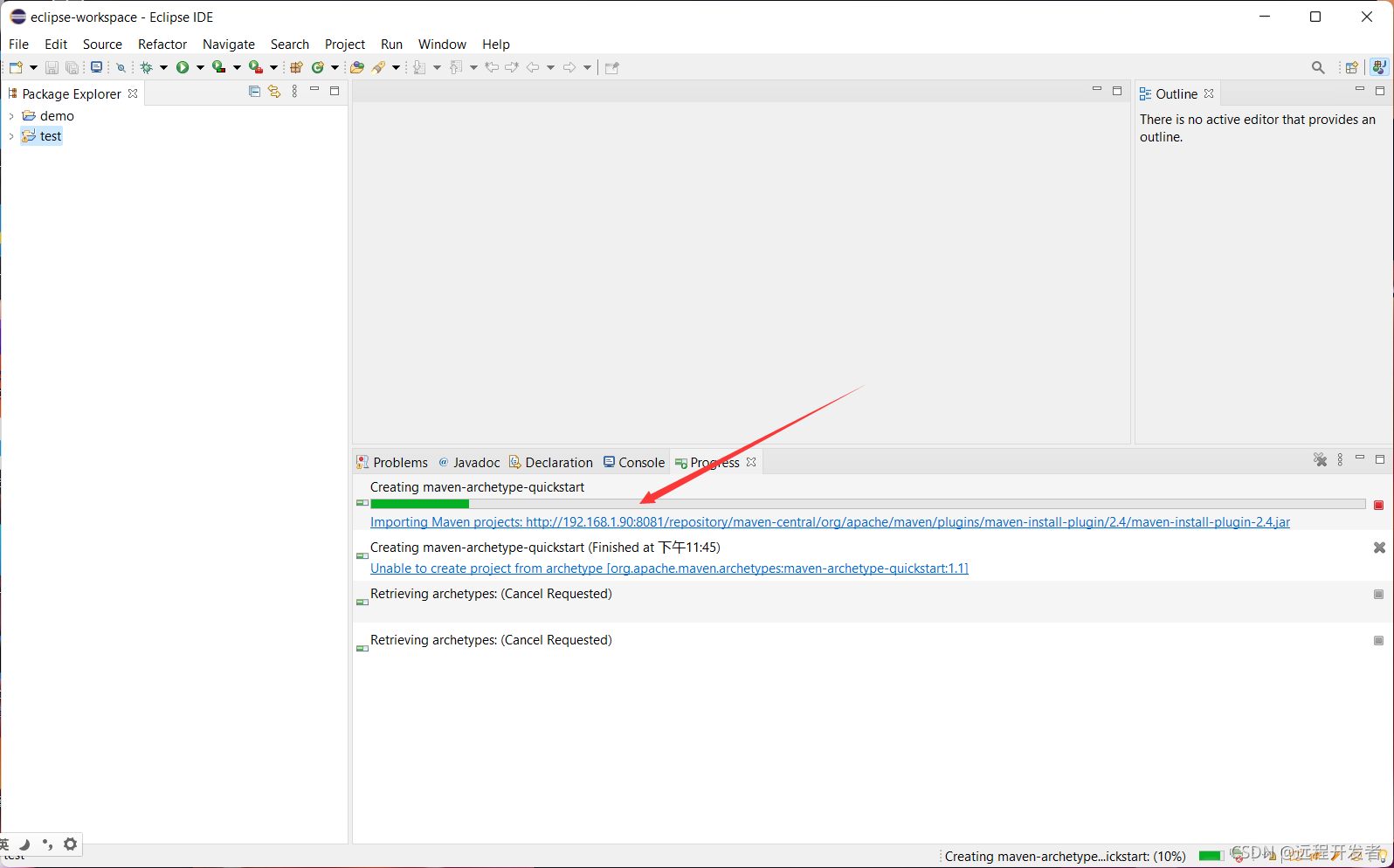
Task: Click the New wizard toolbar icon
Action: click(15, 67)
